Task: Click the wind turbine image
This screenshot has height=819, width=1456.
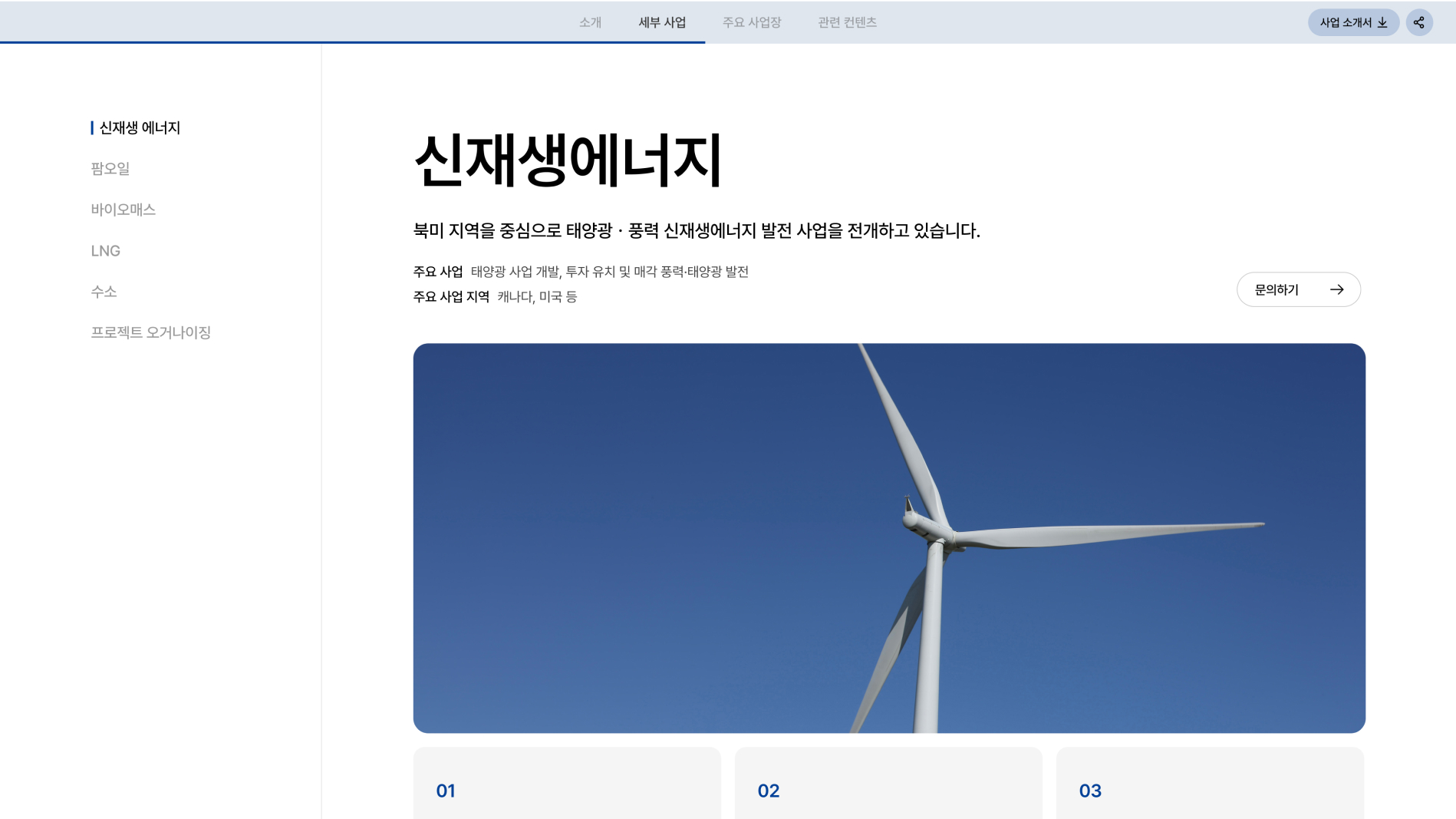Action: [x=889, y=538]
